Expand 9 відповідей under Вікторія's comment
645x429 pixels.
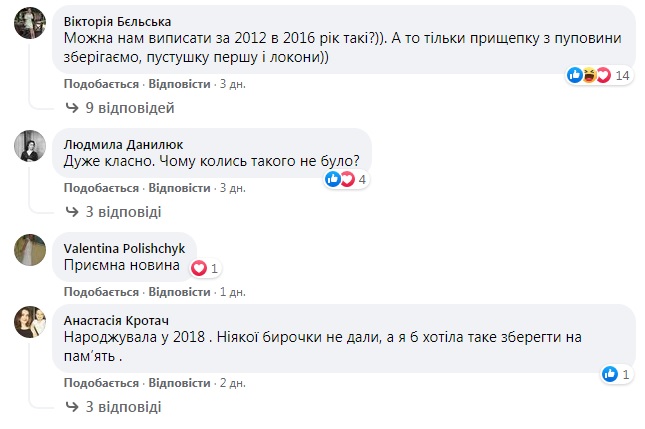coord(120,107)
